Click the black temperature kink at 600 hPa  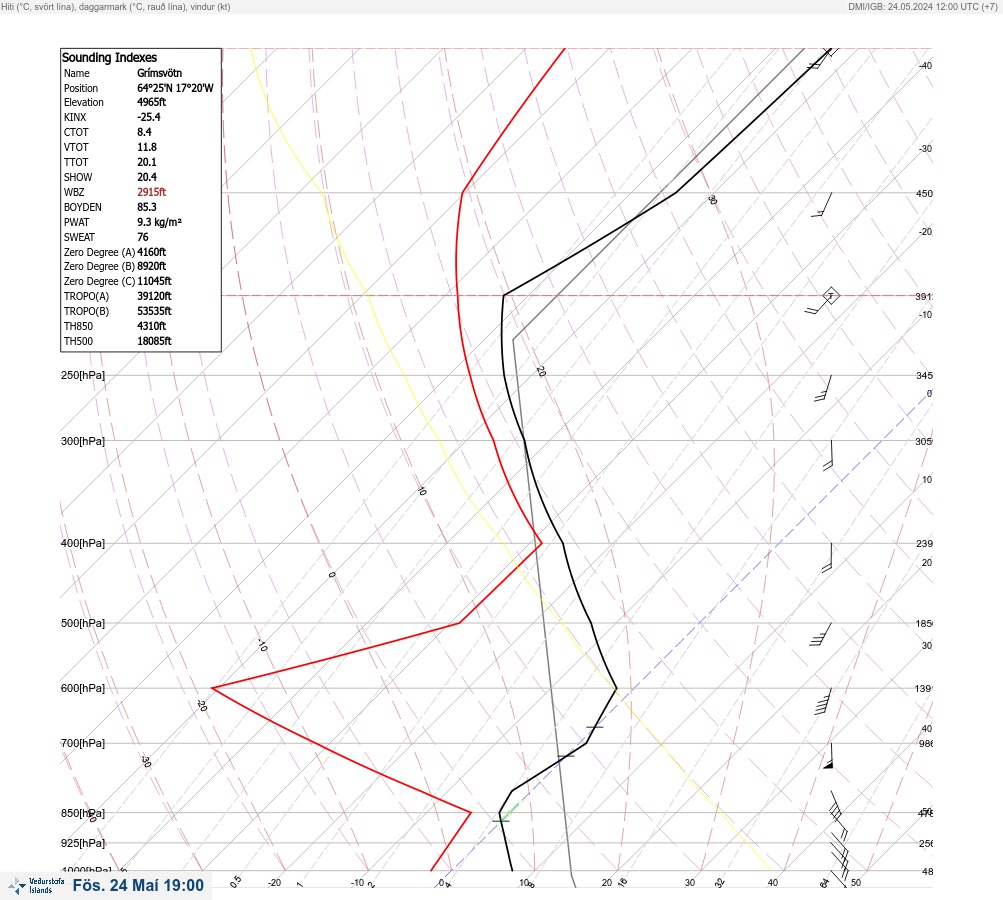tap(616, 689)
